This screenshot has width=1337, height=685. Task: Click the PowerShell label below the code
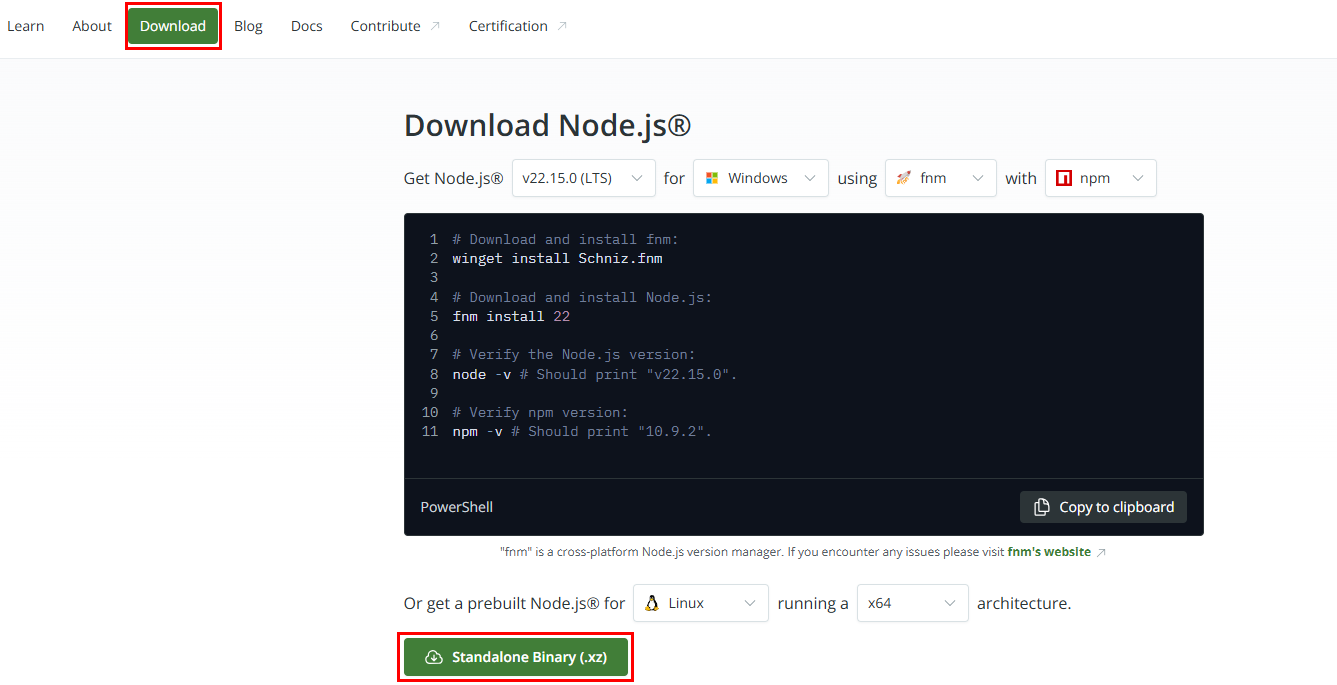pyautogui.click(x=457, y=507)
